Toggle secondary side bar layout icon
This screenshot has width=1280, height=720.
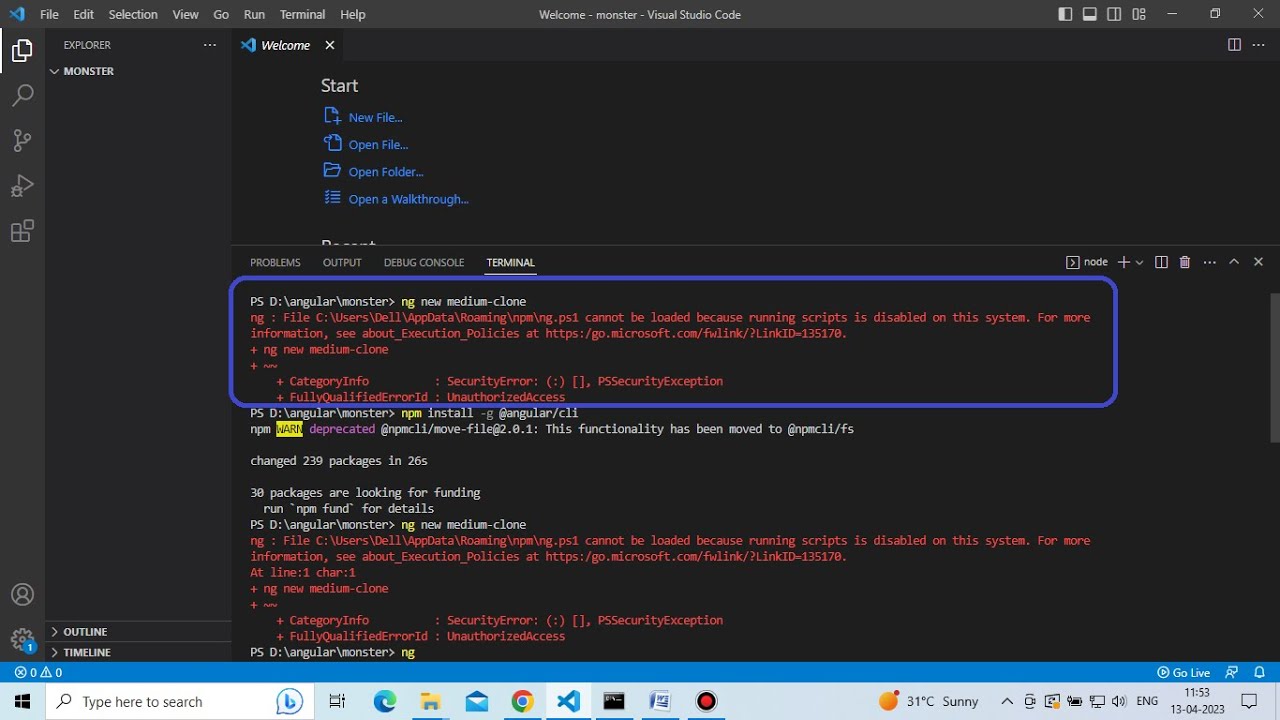1115,14
